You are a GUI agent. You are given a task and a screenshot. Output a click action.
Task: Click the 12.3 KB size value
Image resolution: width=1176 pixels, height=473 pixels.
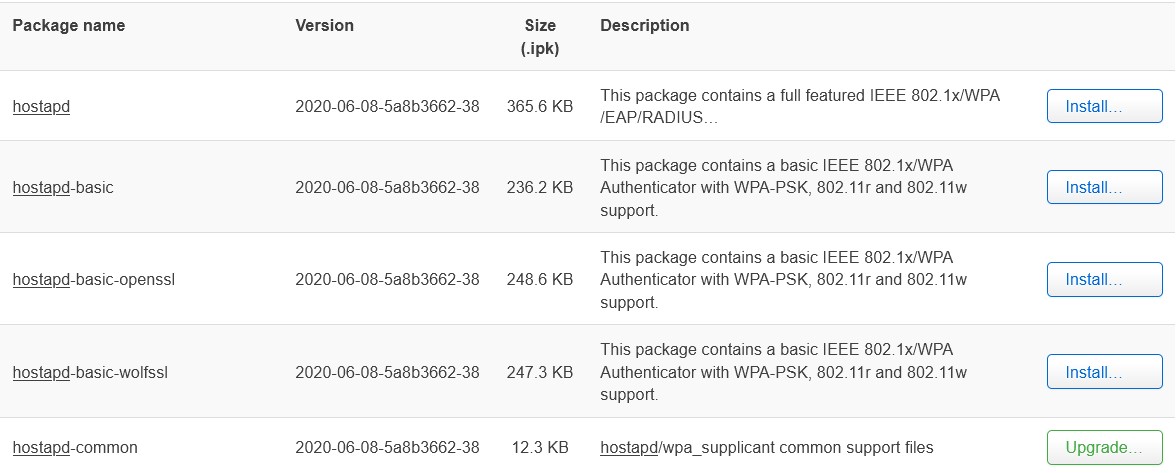(540, 448)
